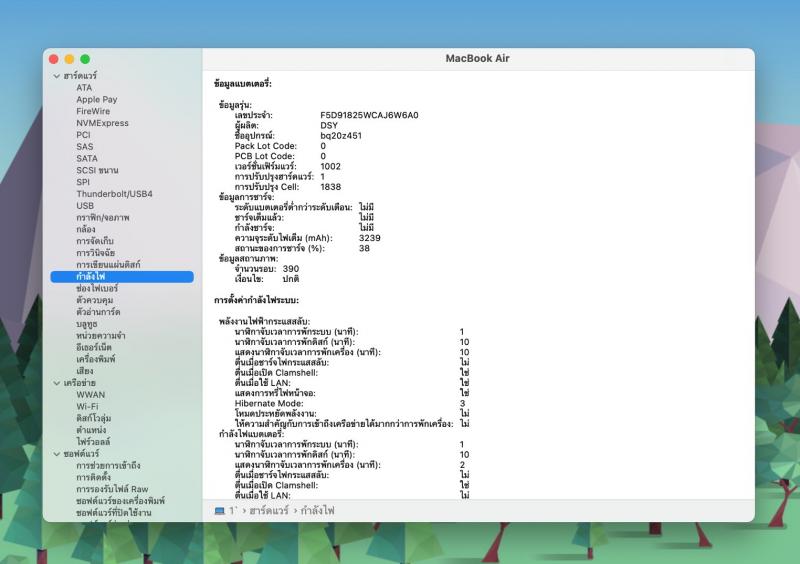Select SAS in the sidebar
800x564 pixels.
tap(85, 146)
